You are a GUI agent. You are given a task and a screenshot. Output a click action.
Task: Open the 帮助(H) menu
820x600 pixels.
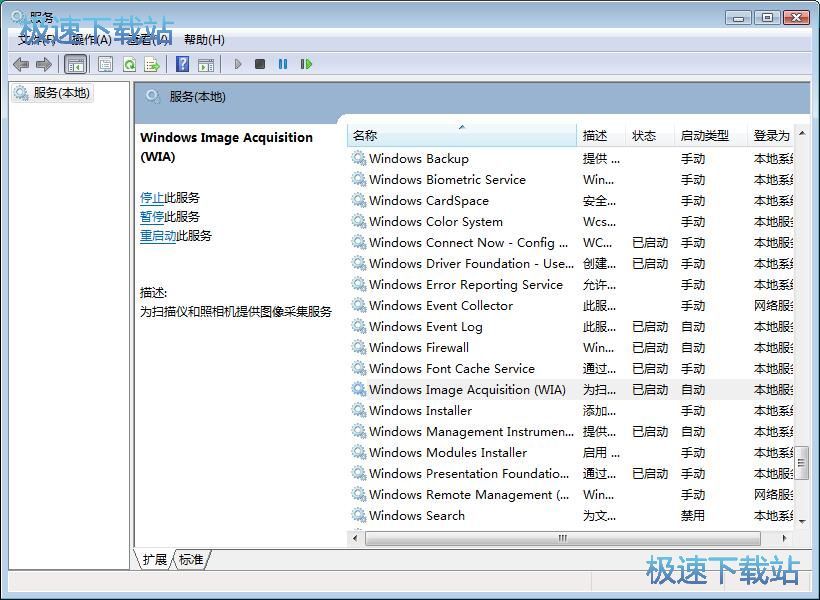tap(204, 40)
